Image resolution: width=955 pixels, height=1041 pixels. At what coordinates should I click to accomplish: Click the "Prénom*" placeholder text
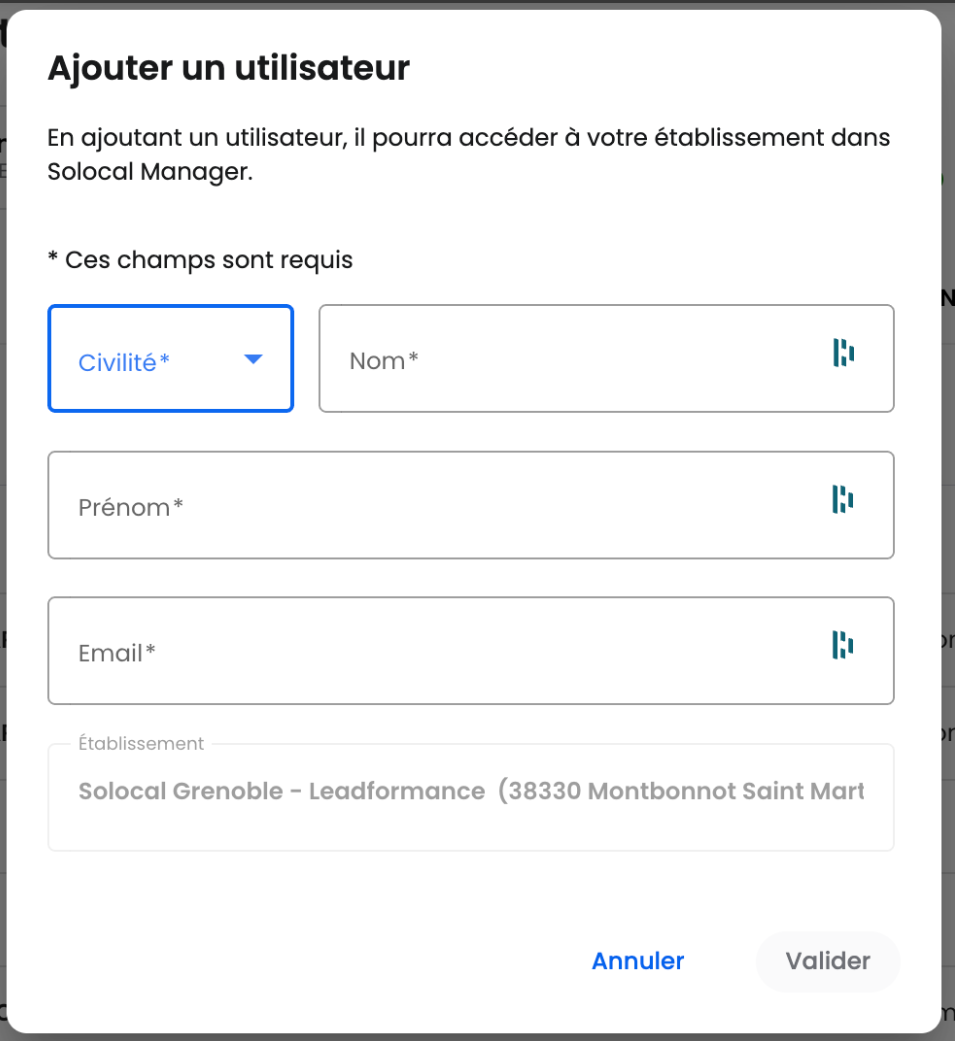point(131,507)
